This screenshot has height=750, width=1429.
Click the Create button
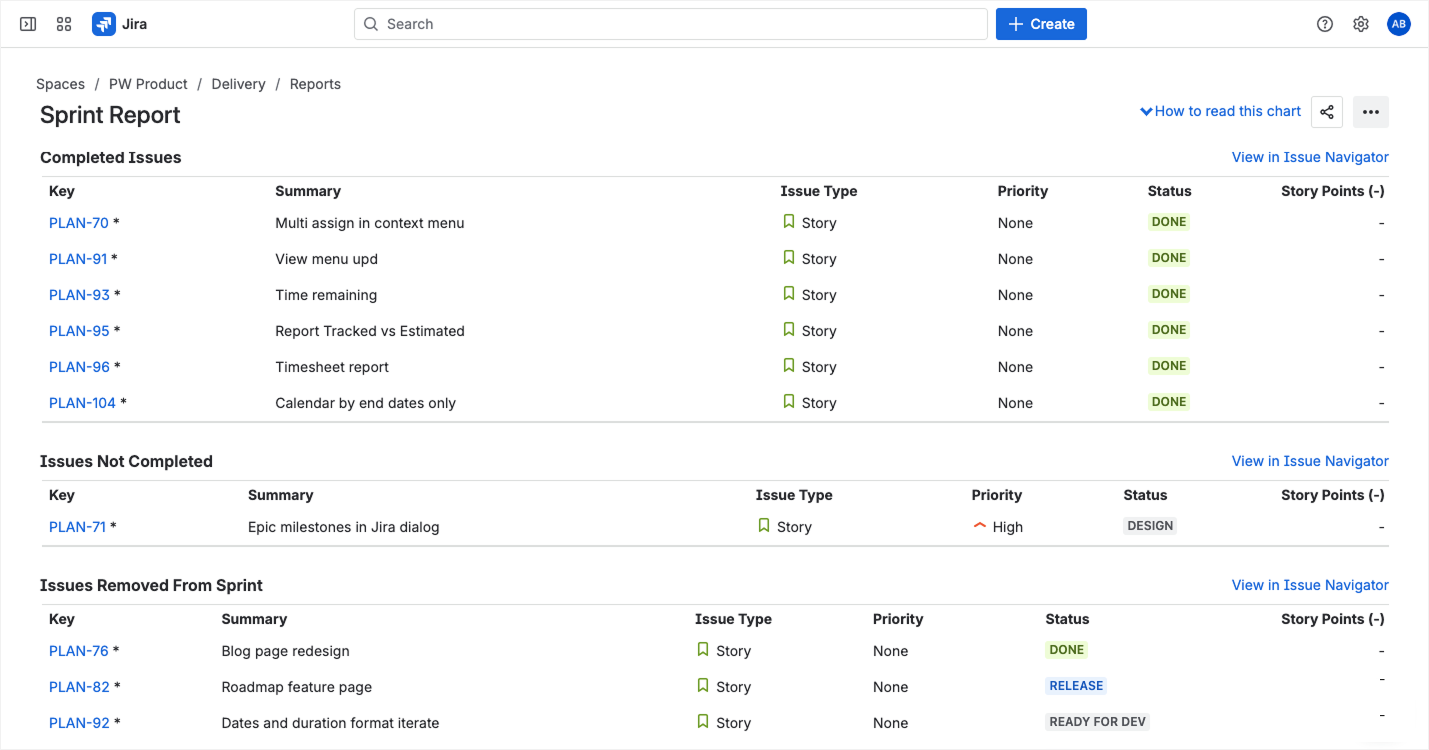click(1041, 24)
